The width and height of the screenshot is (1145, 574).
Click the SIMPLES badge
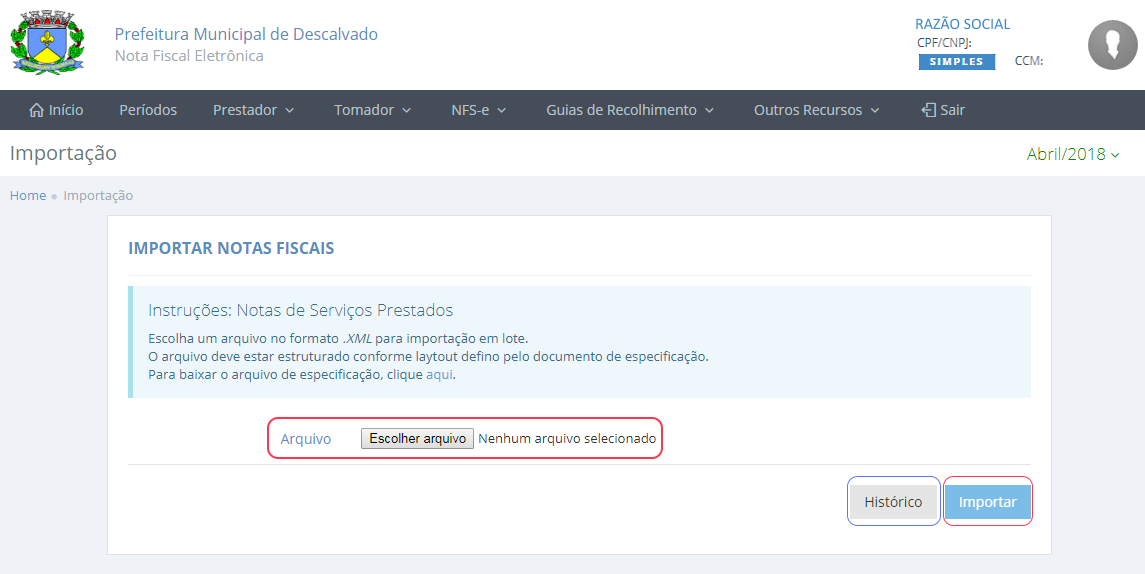[x=956, y=61]
